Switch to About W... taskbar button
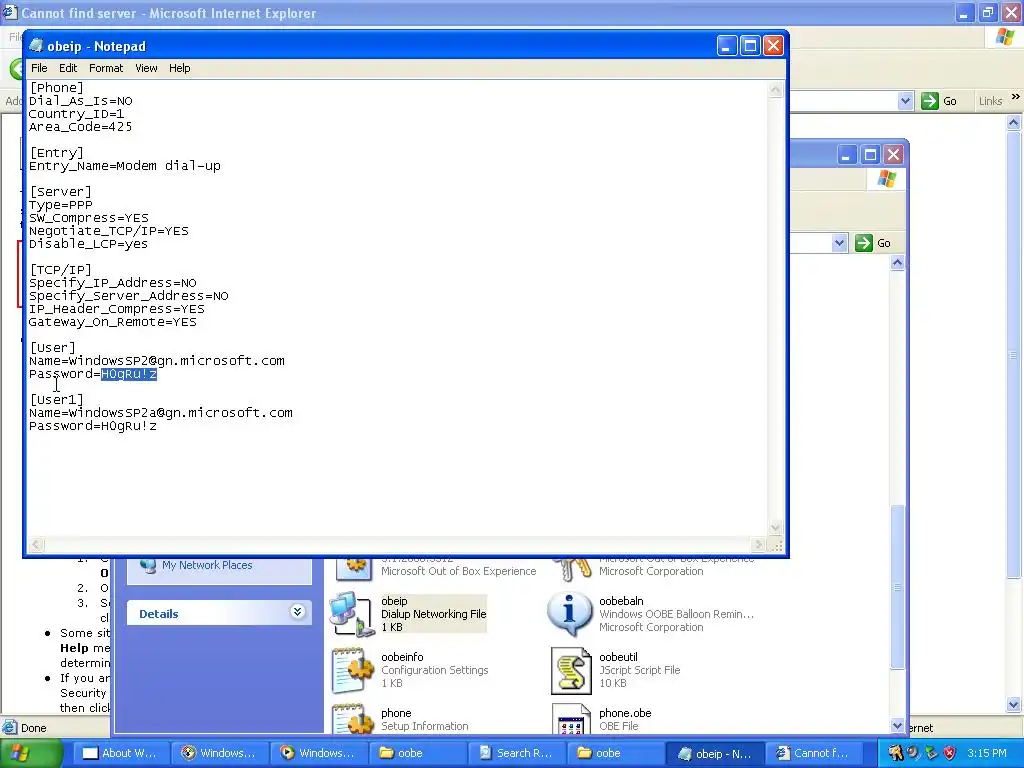Image resolution: width=1024 pixels, height=768 pixels. [x=120, y=753]
